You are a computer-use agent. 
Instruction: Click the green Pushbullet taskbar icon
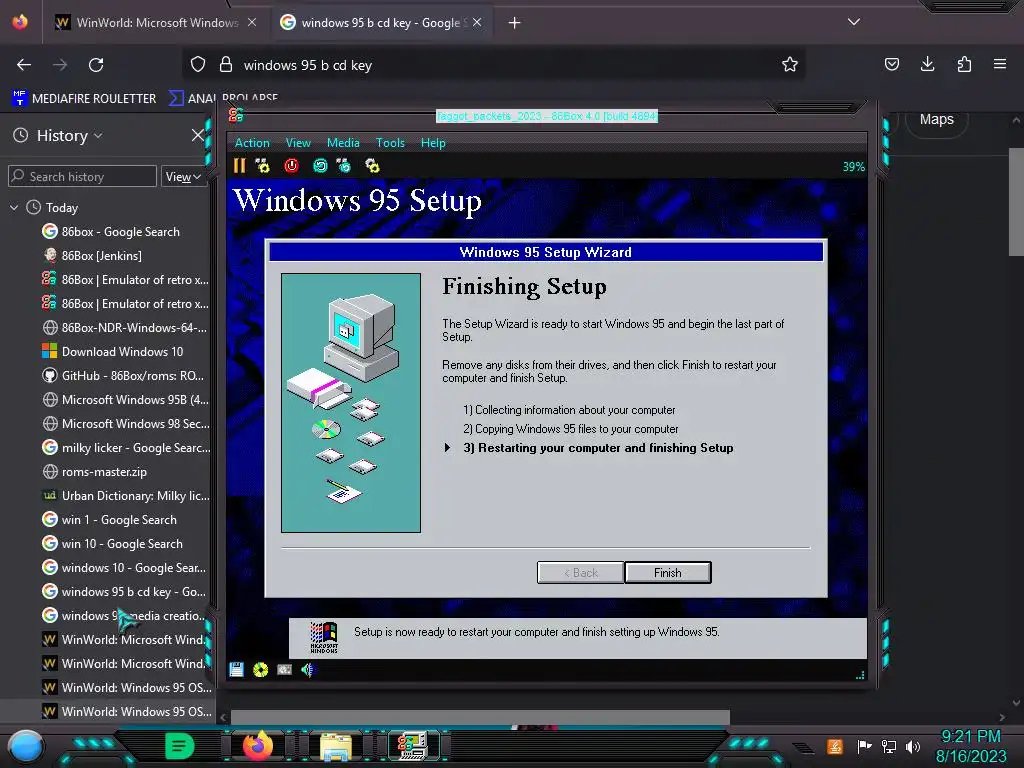pyautogui.click(x=180, y=746)
